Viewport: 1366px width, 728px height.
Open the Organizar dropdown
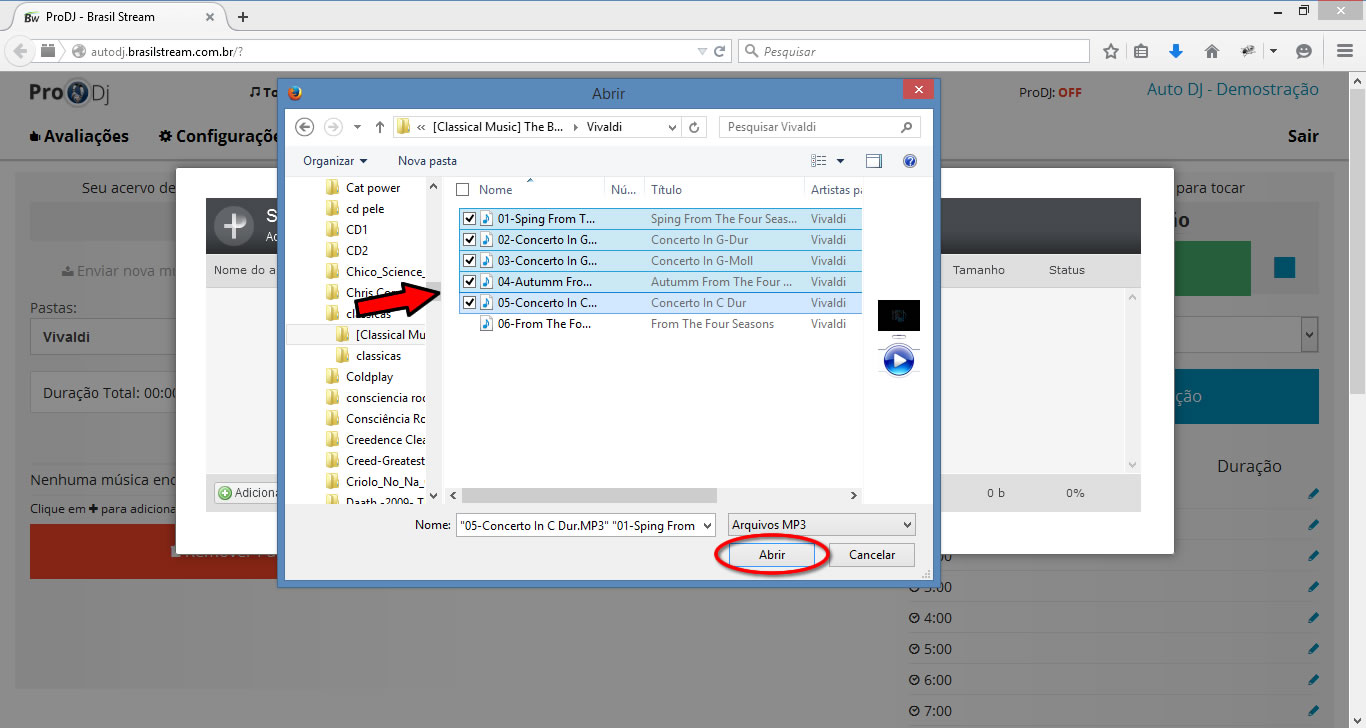[335, 161]
